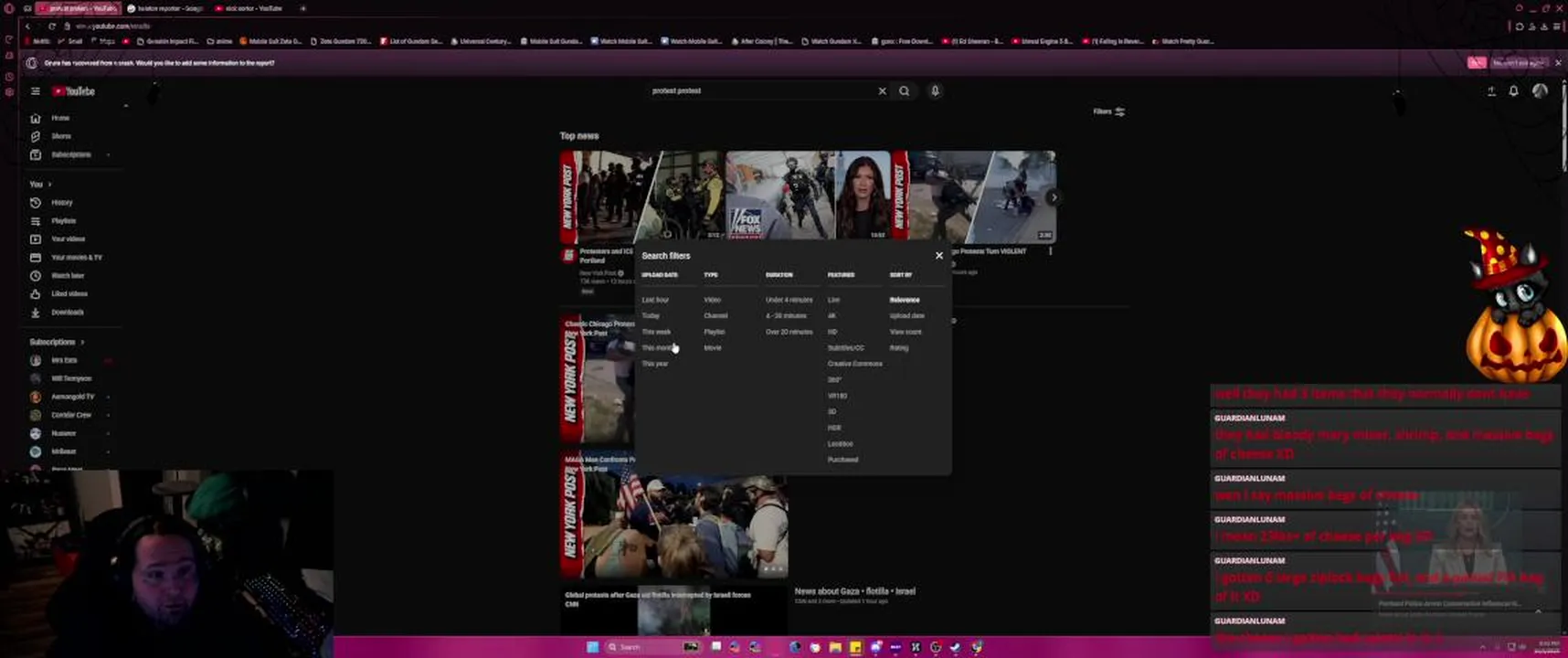This screenshot has width=1568, height=658.
Task: Toggle the 4K feature filter
Action: pyautogui.click(x=832, y=316)
